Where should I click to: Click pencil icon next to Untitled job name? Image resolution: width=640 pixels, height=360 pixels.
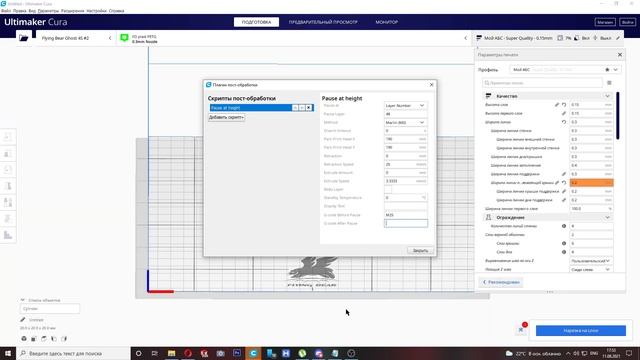click(x=23, y=320)
